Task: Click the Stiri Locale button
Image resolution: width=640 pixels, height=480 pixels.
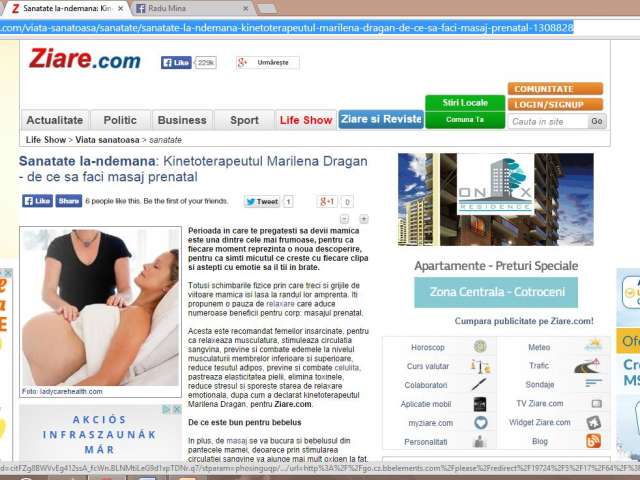Action: [465, 103]
